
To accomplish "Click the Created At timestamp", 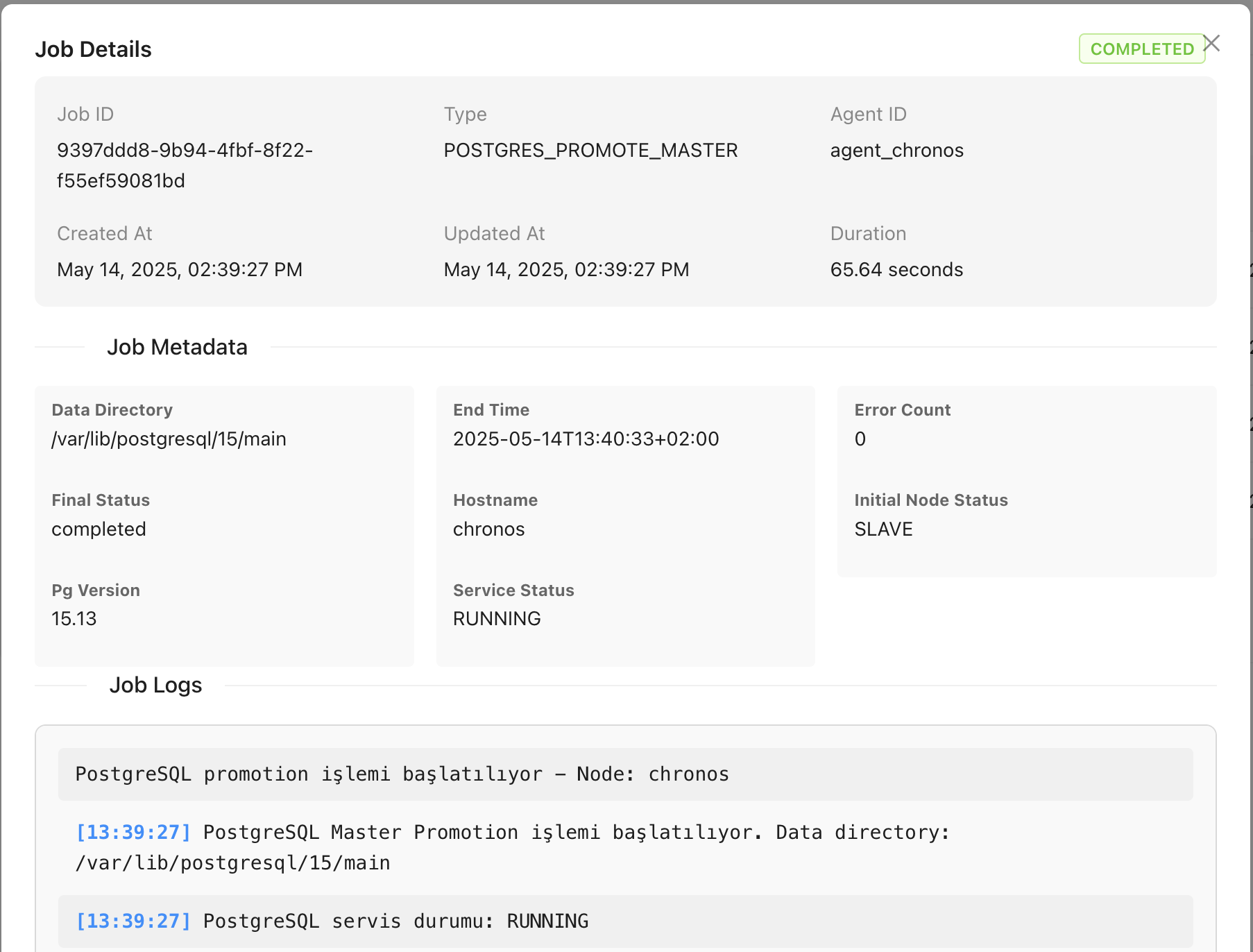I will [x=180, y=269].
